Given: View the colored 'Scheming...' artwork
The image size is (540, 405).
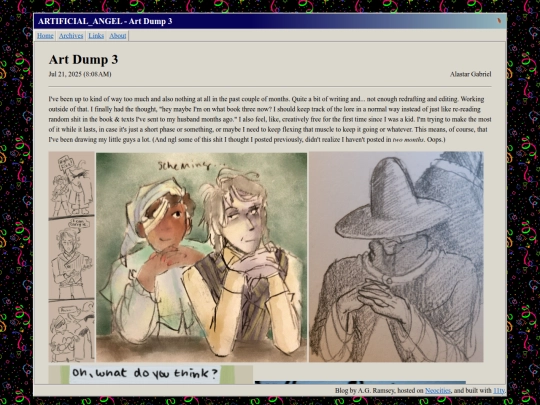Looking at the screenshot, I should 201,257.
